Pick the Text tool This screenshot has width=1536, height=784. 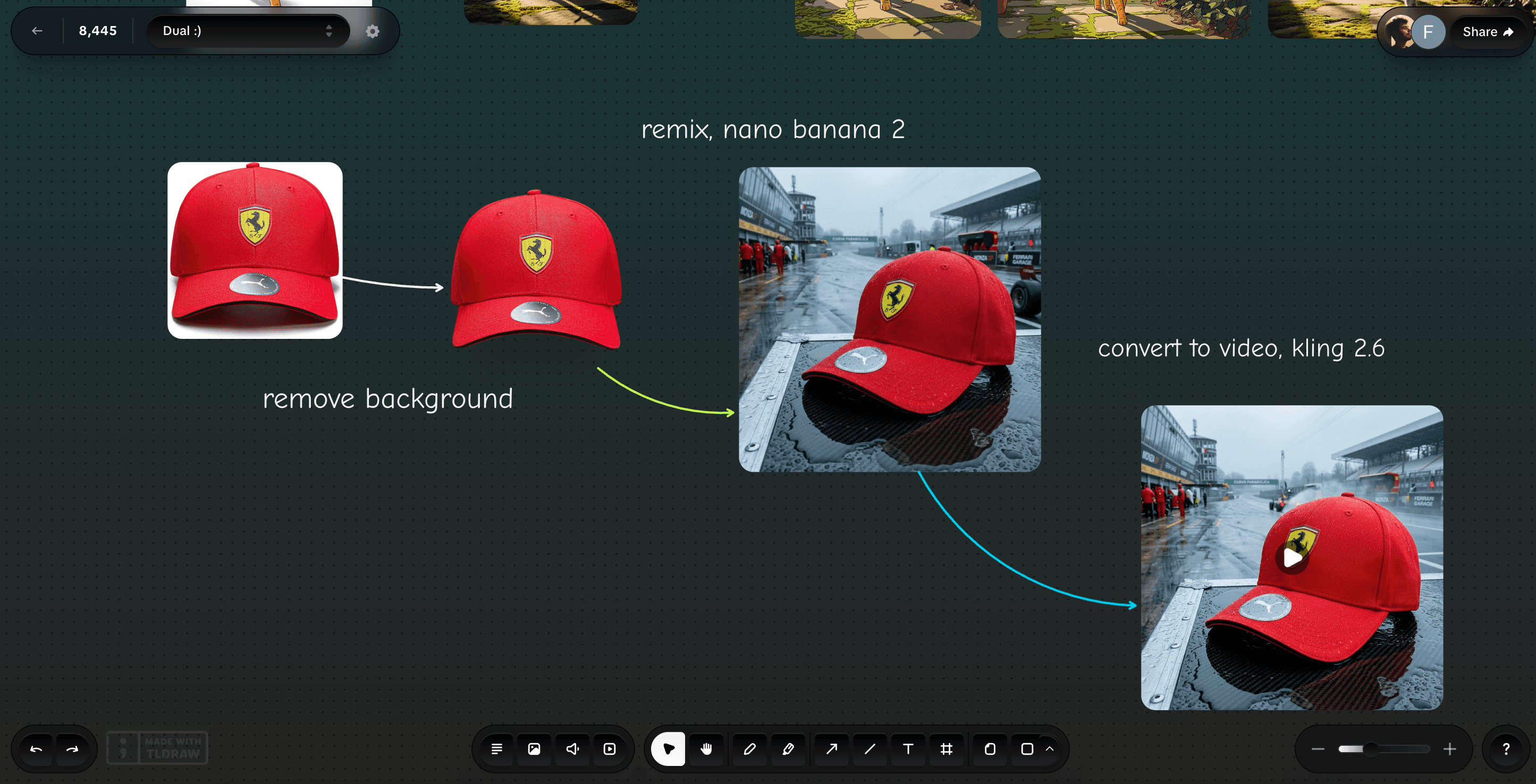(908, 749)
